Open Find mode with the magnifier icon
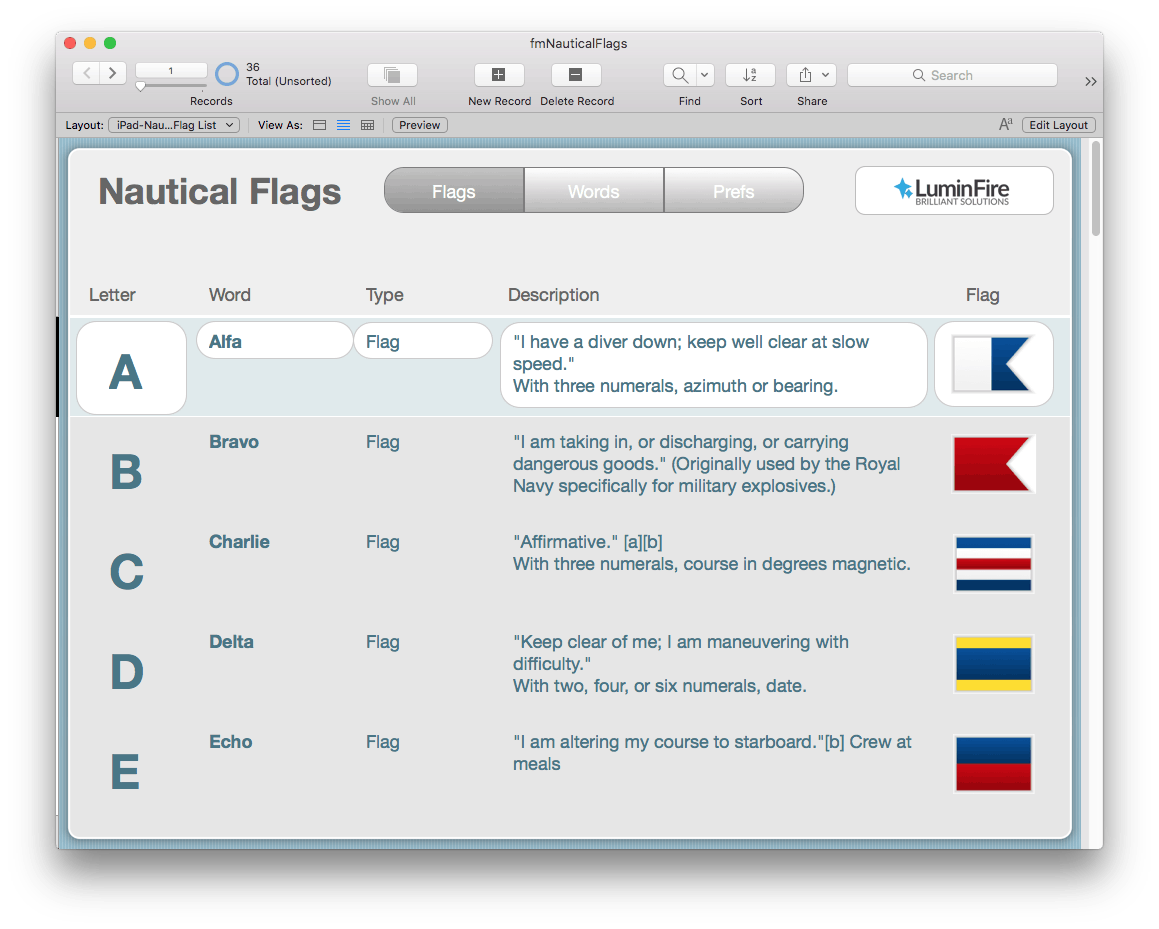1159x929 pixels. [680, 75]
